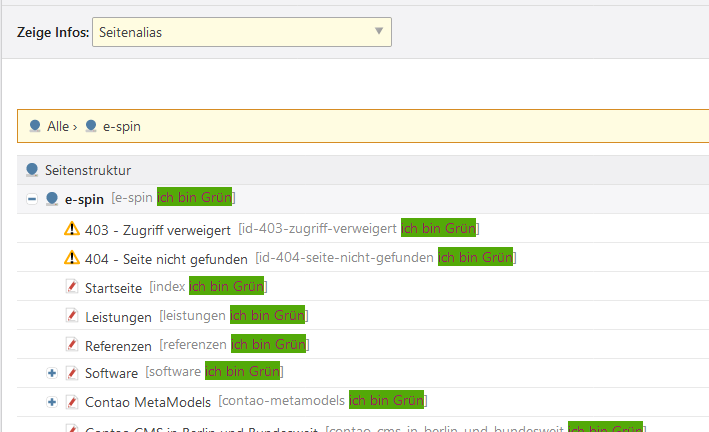This screenshot has width=709, height=432.
Task: Open the Software page
Action: click(x=111, y=373)
